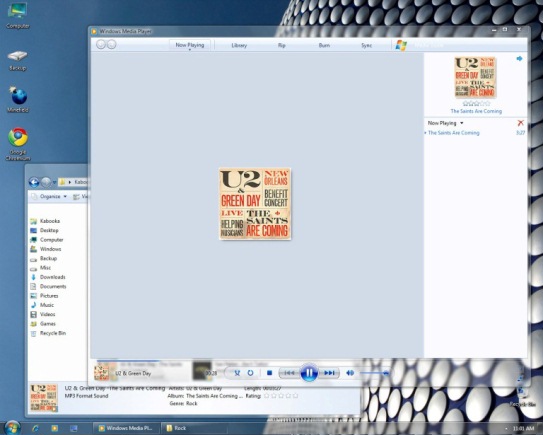The width and height of the screenshot is (543, 435).
Task: Open the Media Guide Windows logo
Action: [401, 45]
